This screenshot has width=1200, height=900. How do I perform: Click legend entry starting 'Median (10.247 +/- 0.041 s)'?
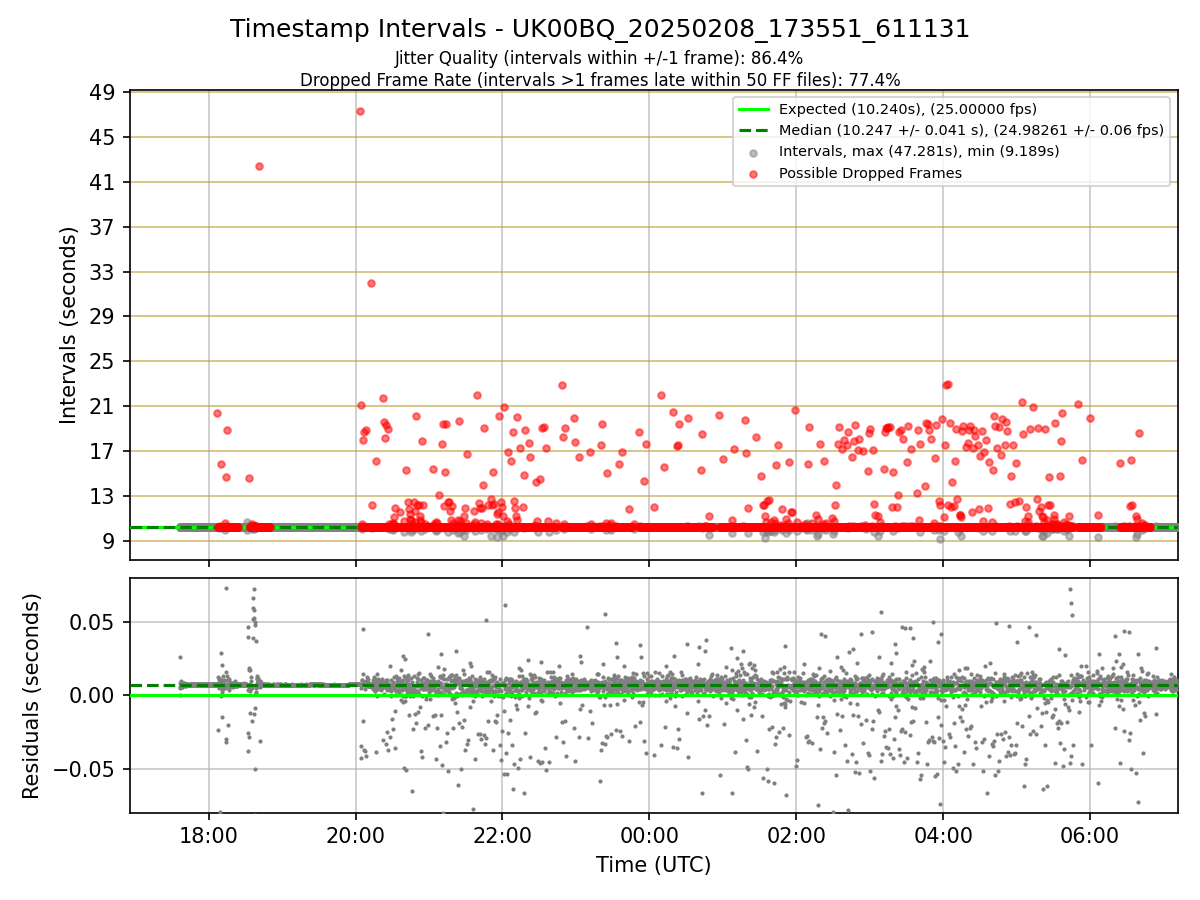coord(971,130)
